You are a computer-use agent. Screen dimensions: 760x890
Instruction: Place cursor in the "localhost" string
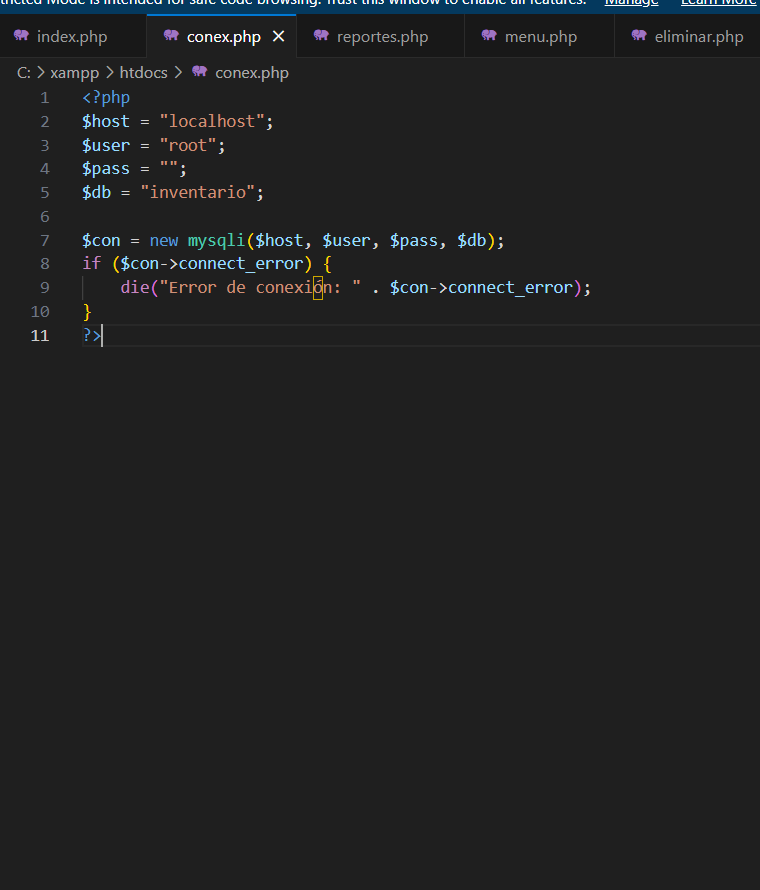pos(212,121)
